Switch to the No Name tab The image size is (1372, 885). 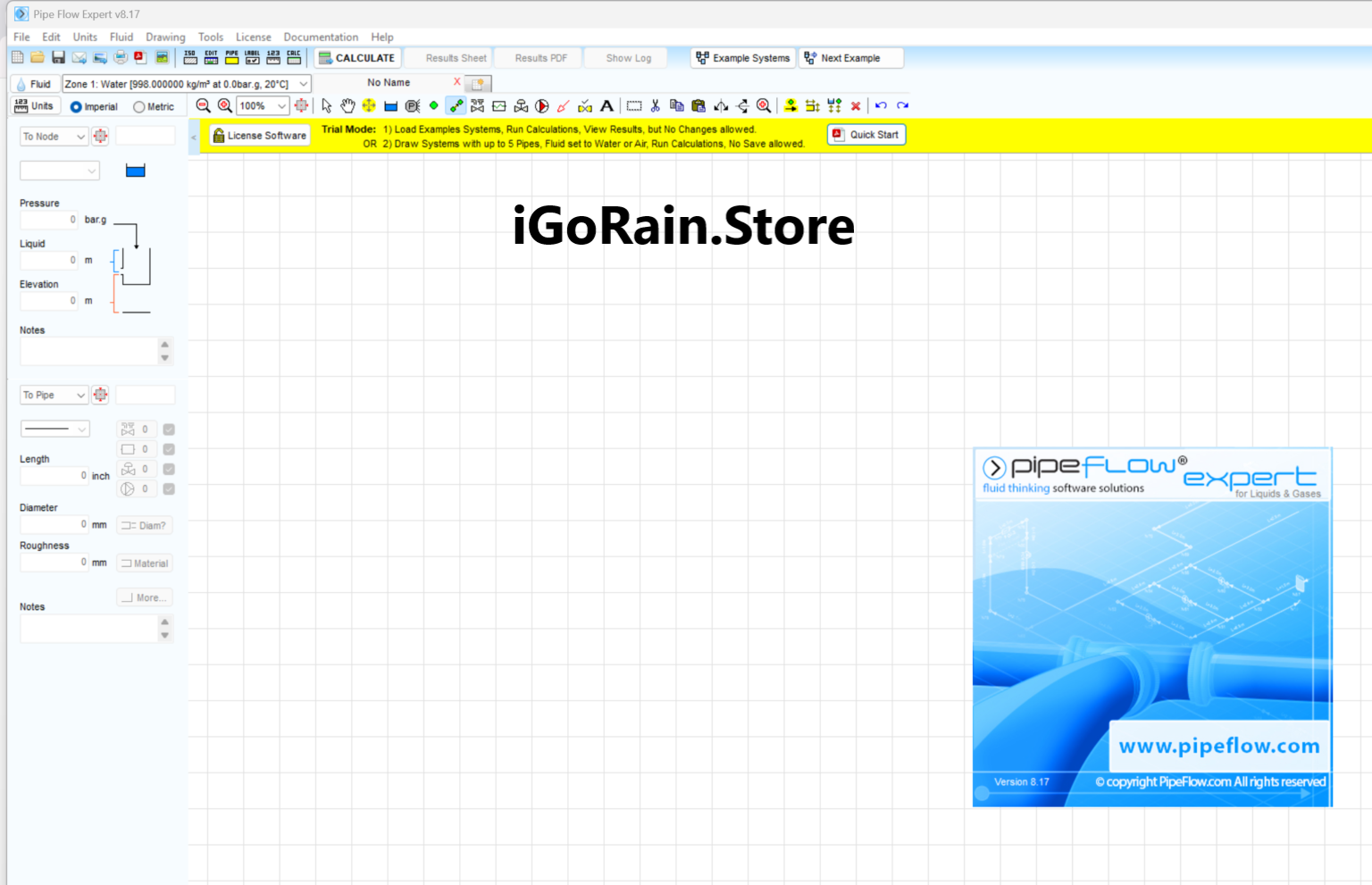tap(389, 82)
